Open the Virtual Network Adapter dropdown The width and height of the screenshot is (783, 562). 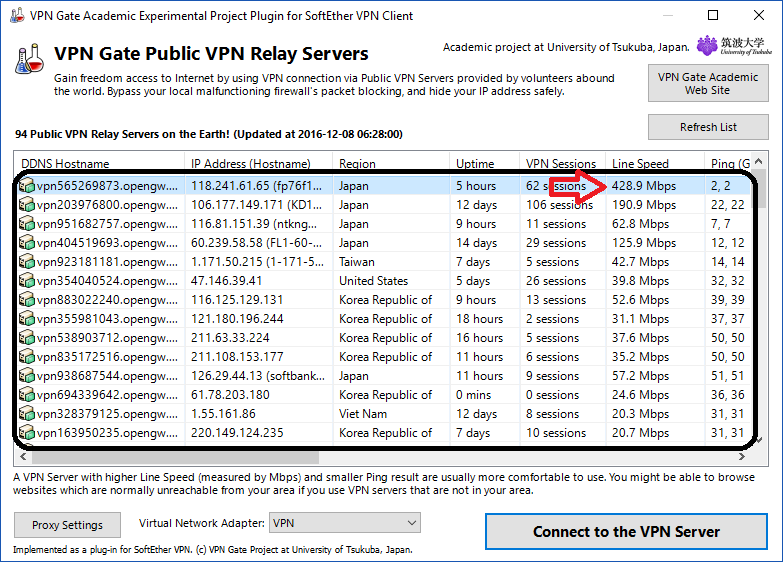coord(345,523)
